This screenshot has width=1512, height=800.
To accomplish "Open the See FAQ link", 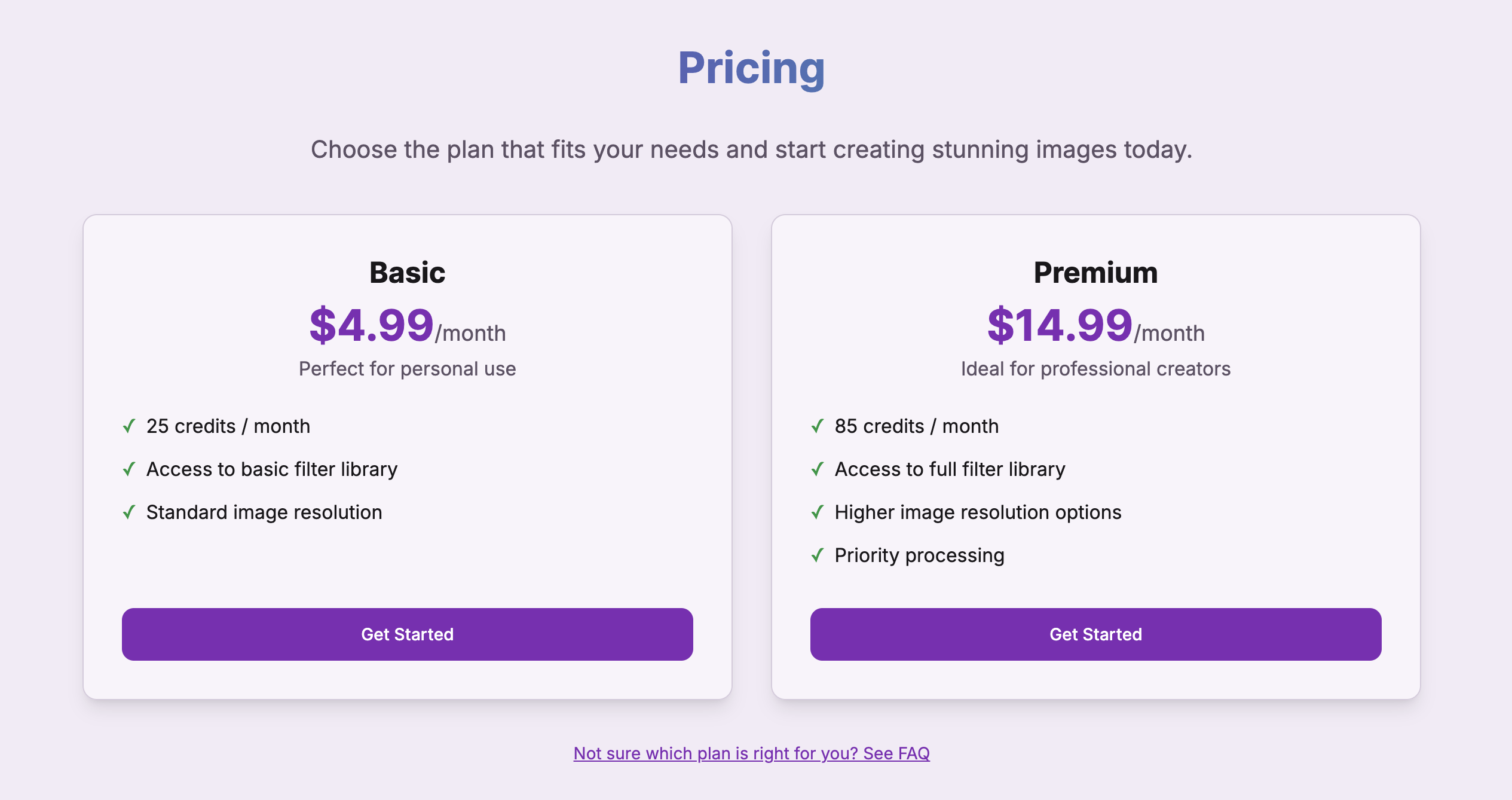I will pyautogui.click(x=751, y=753).
